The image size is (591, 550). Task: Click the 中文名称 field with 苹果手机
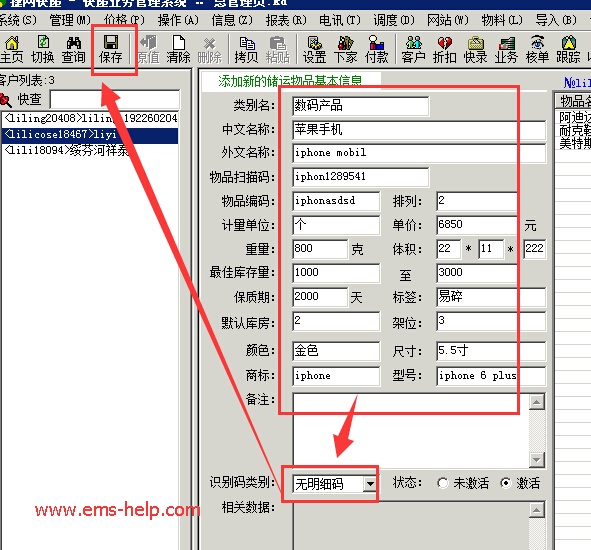click(419, 130)
